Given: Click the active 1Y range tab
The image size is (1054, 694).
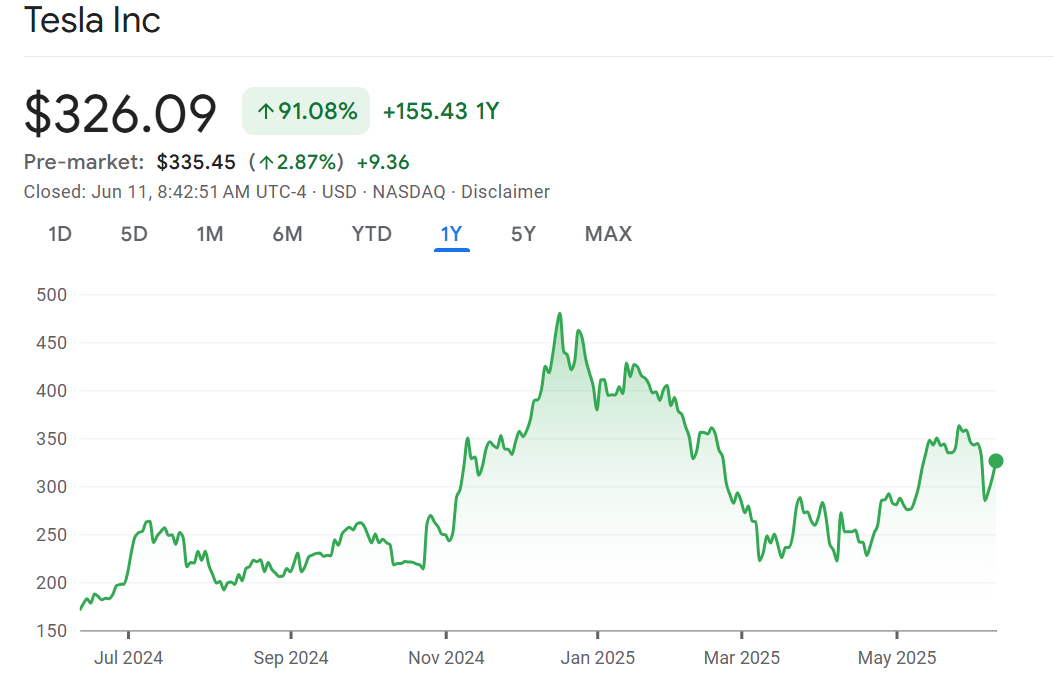Looking at the screenshot, I should pos(451,234).
